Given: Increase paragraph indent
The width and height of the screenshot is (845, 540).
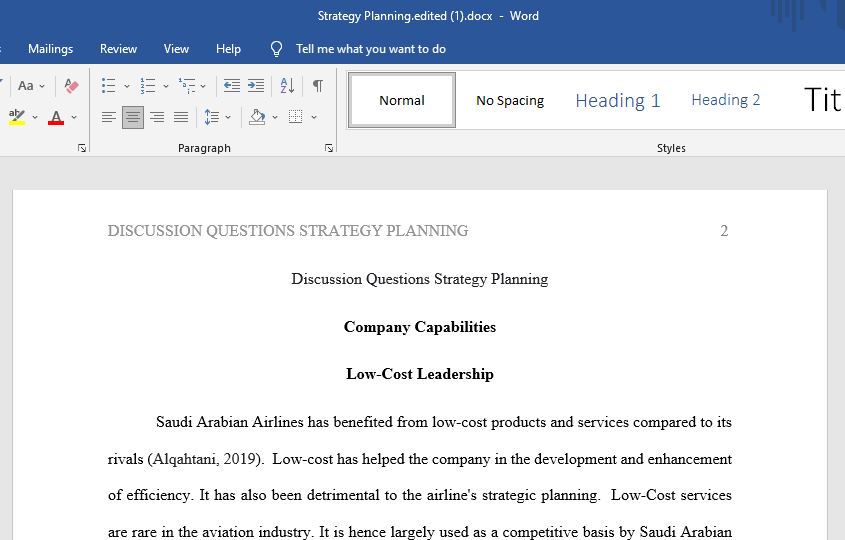Looking at the screenshot, I should [256, 86].
